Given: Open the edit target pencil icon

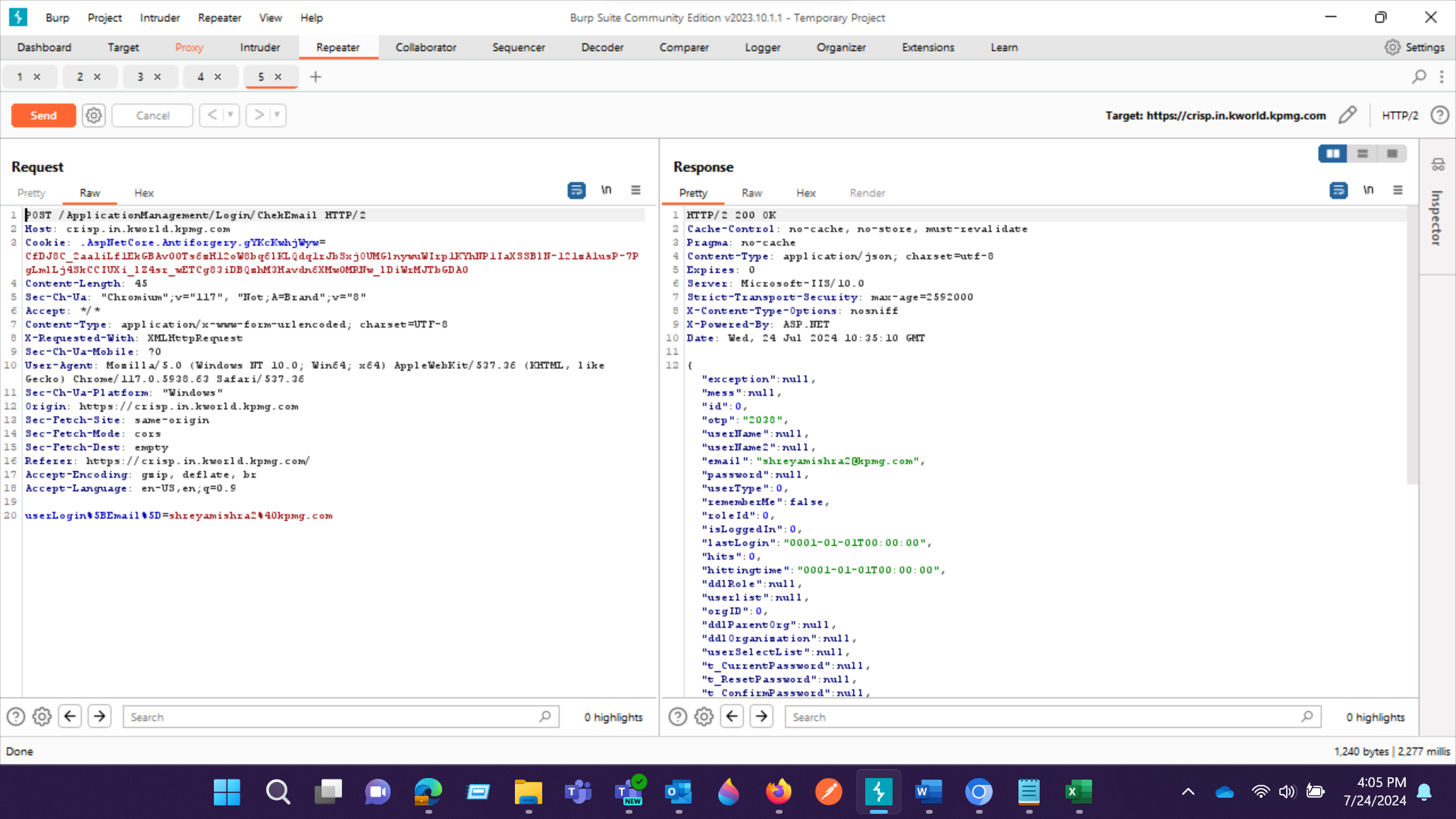Looking at the screenshot, I should pos(1348,115).
